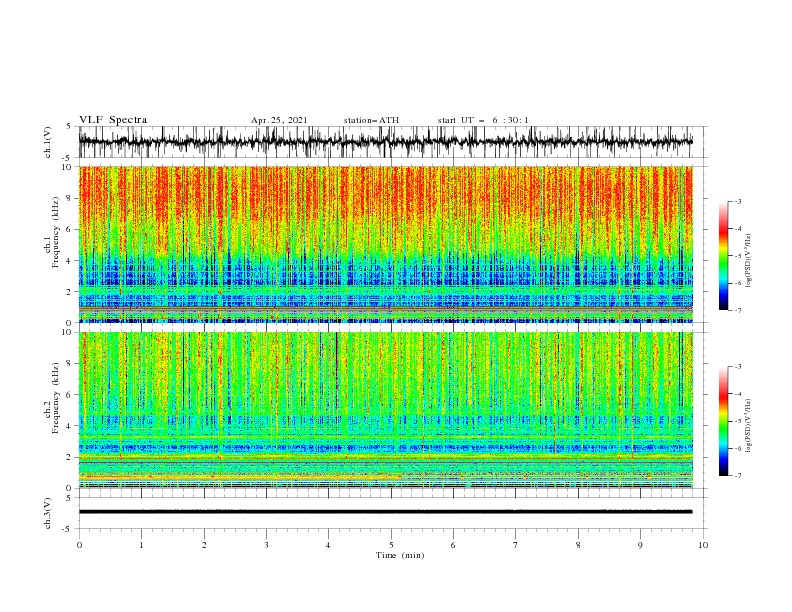Image resolution: width=792 pixels, height=612 pixels.
Task: Click time axis tick label '8'
Action: [578, 545]
